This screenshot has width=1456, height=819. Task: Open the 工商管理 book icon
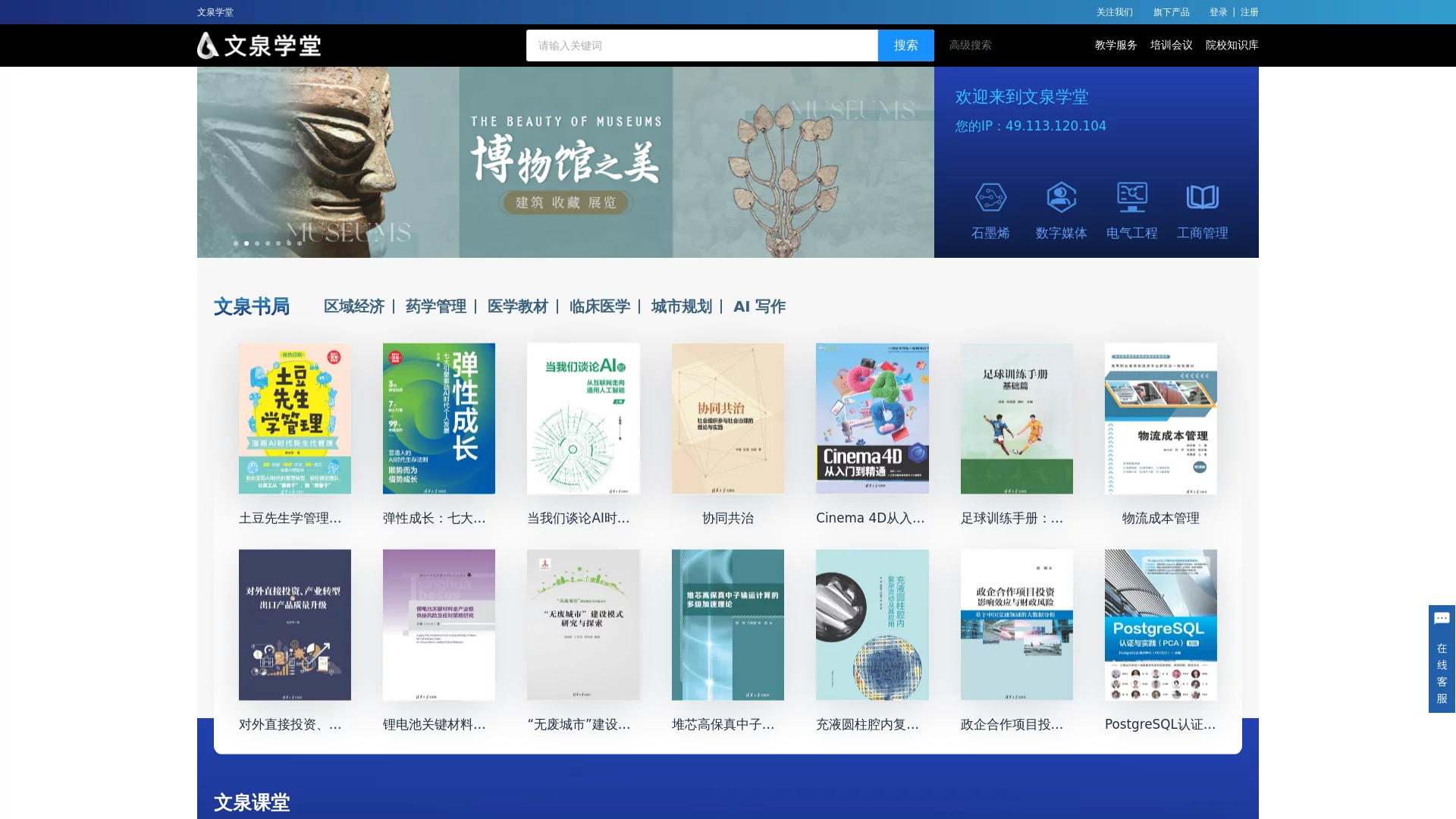(x=1202, y=199)
